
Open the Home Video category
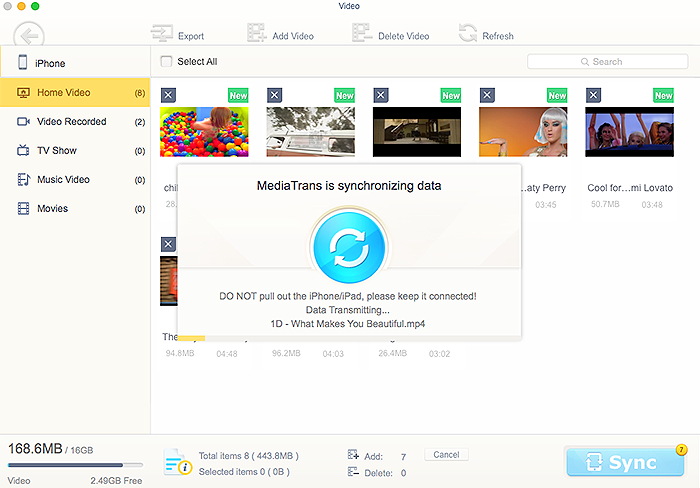point(75,92)
